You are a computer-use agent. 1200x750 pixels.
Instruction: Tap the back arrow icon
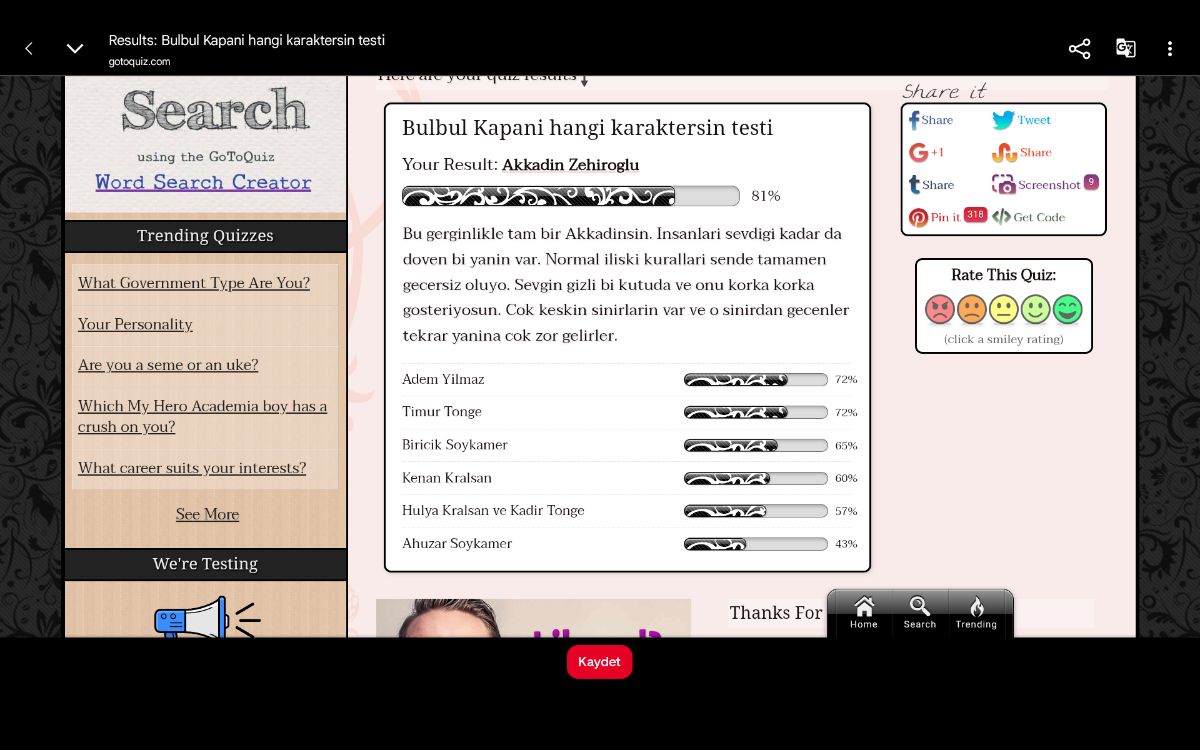(x=29, y=48)
